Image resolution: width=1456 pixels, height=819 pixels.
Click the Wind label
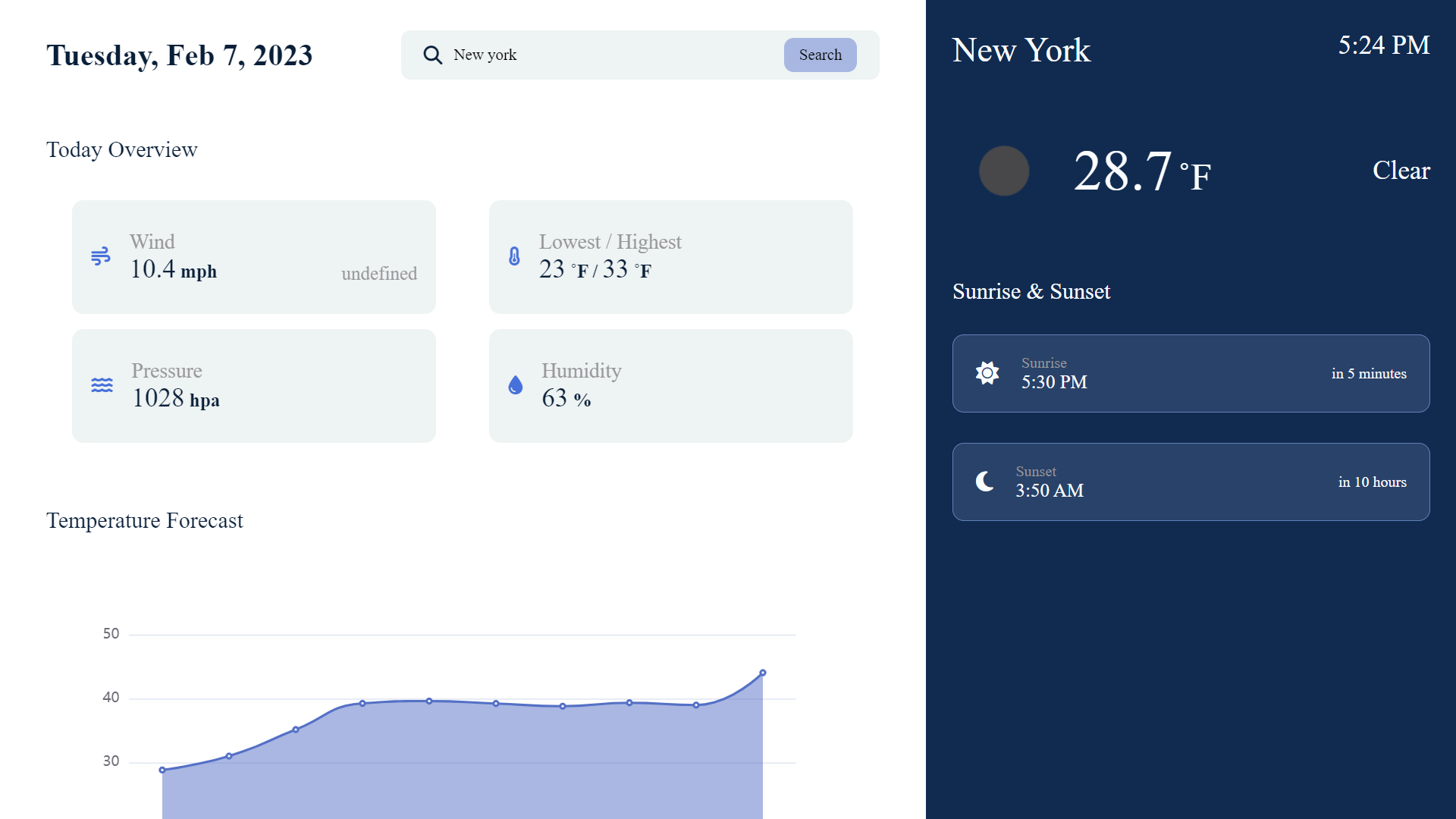point(152,242)
